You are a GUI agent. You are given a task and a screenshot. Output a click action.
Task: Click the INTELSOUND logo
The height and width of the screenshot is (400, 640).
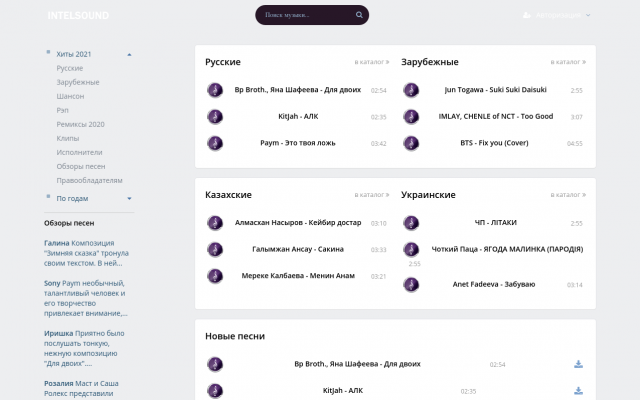coord(78,16)
